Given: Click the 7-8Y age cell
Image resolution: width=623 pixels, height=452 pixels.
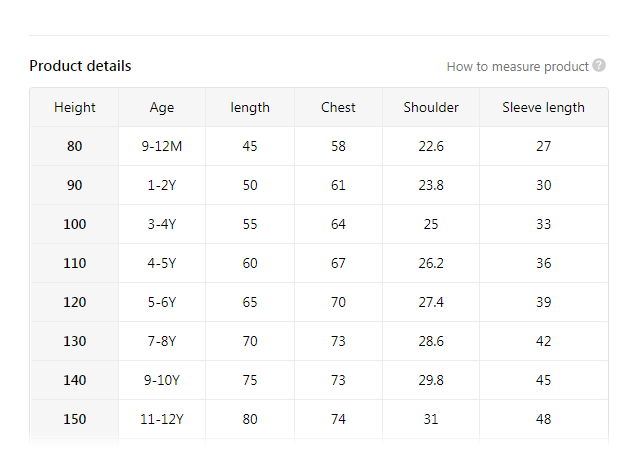Looking at the screenshot, I should (x=162, y=341).
